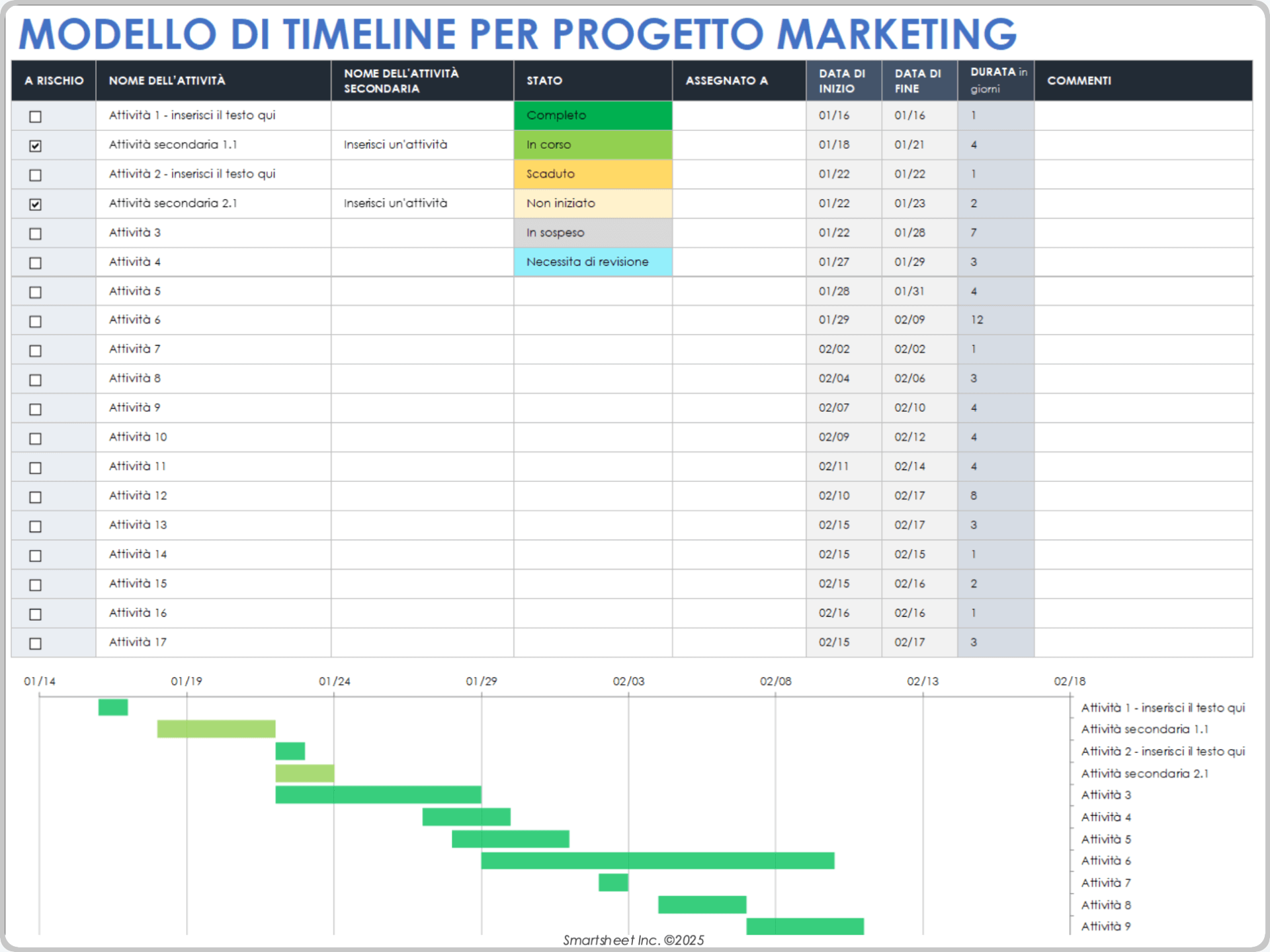Image resolution: width=1270 pixels, height=952 pixels.
Task: Select the In corso status cell
Action: pyautogui.click(x=593, y=145)
